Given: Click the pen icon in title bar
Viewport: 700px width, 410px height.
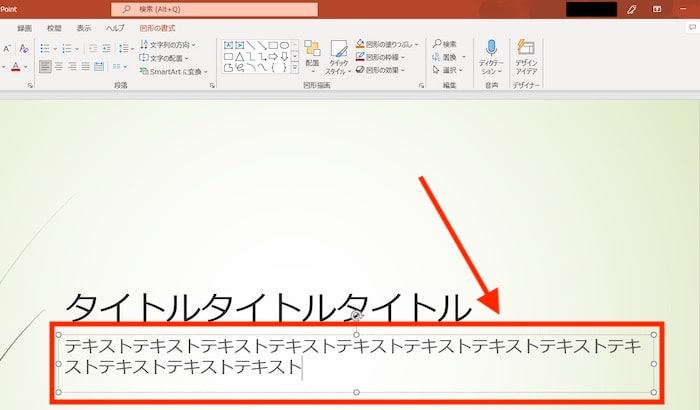Looking at the screenshot, I should [x=631, y=9].
